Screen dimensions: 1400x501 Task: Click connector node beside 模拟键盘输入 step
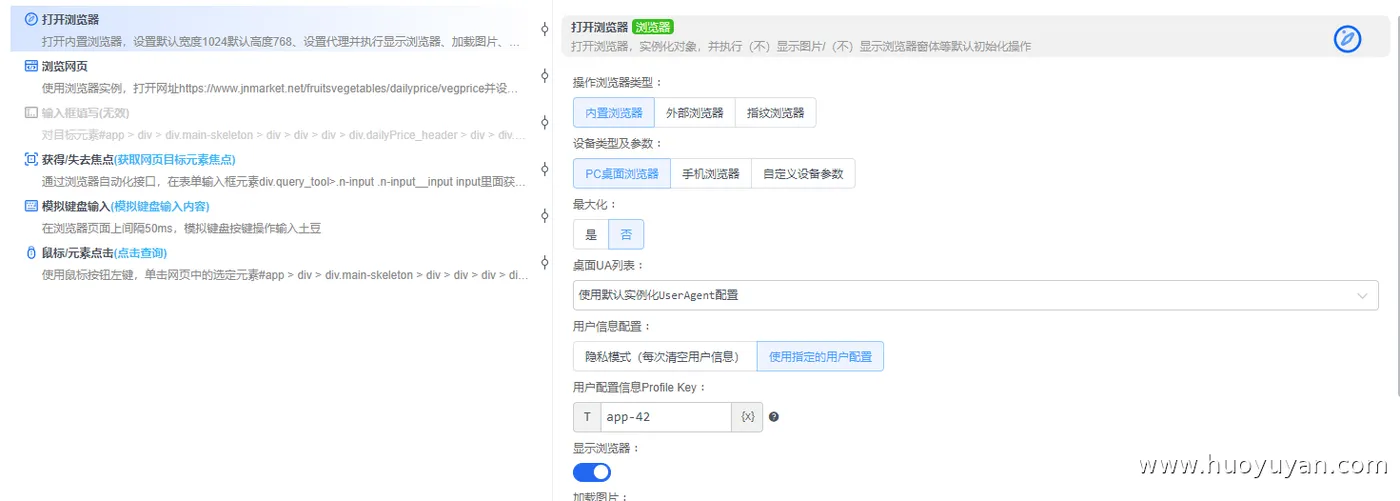(x=544, y=216)
